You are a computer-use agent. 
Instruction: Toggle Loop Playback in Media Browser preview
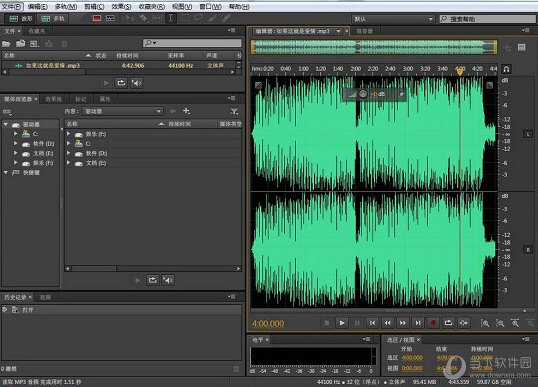[152, 280]
